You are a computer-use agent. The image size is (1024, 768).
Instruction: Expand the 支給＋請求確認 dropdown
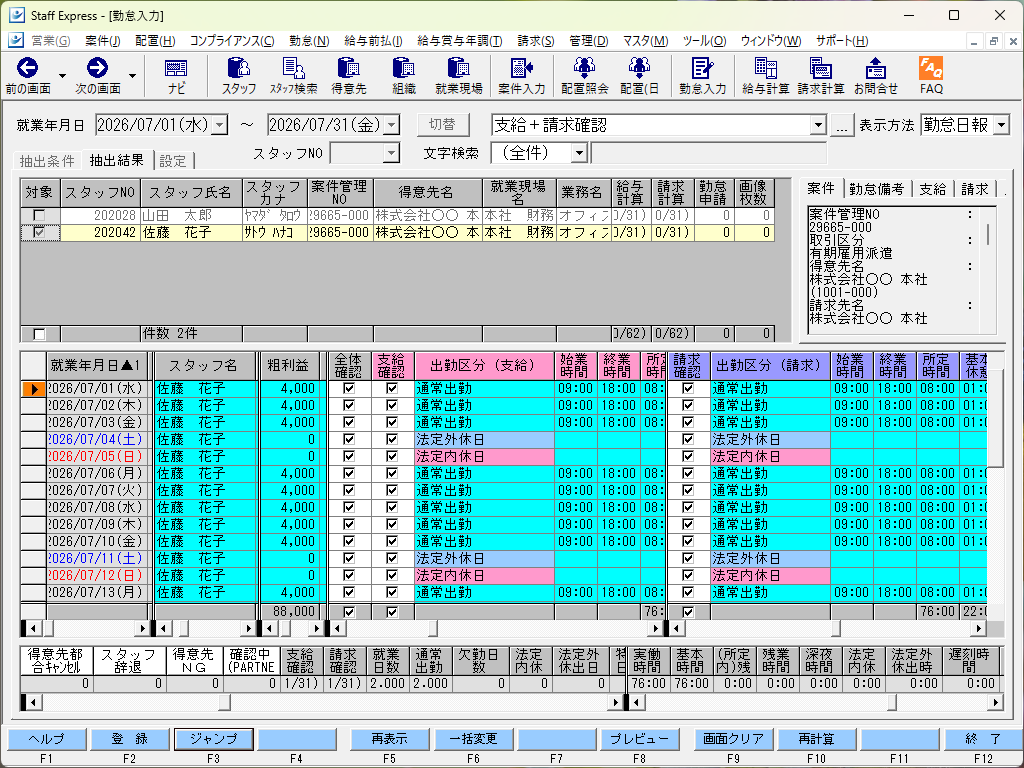pyautogui.click(x=818, y=125)
